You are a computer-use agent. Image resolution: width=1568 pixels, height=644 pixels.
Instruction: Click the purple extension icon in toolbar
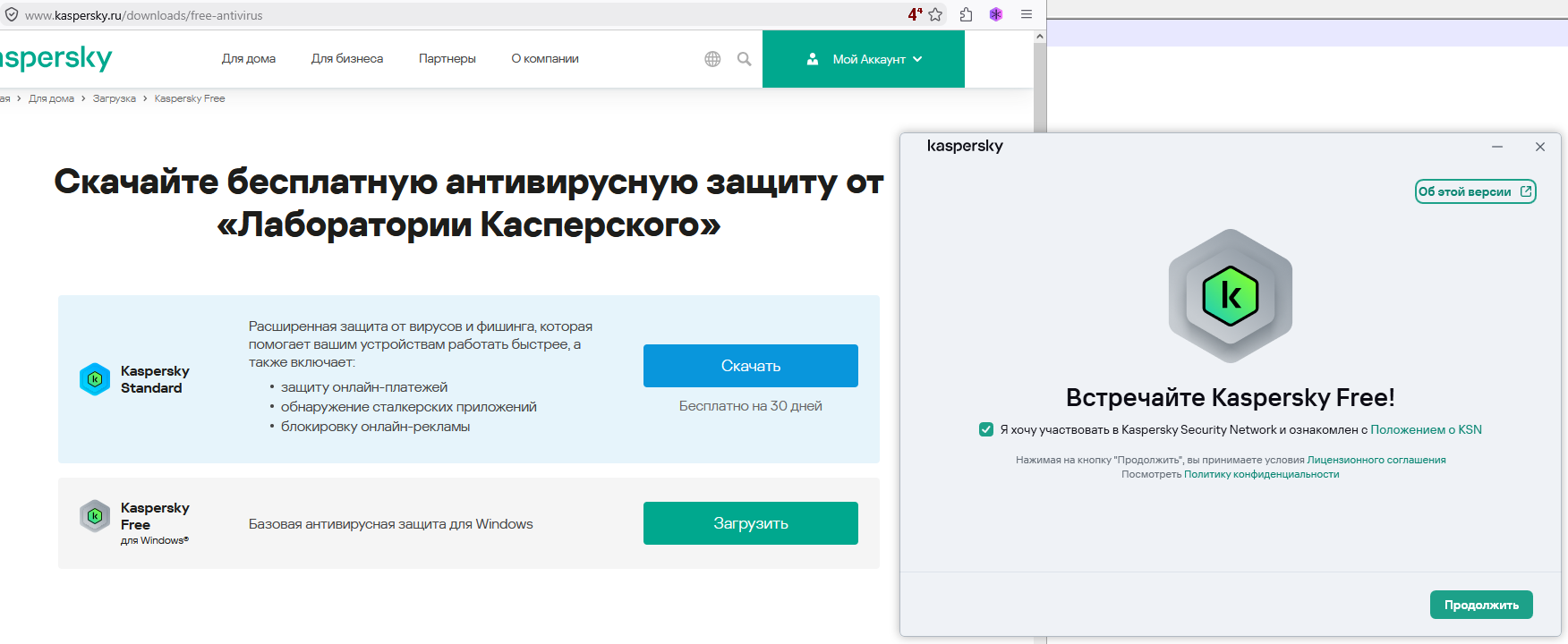pos(996,14)
